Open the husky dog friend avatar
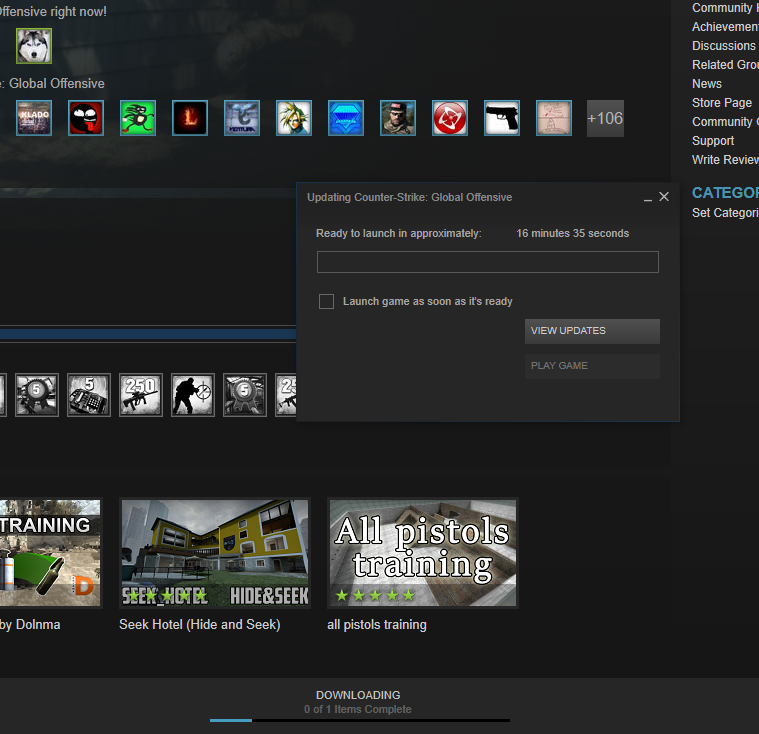This screenshot has width=759, height=734. point(34,46)
